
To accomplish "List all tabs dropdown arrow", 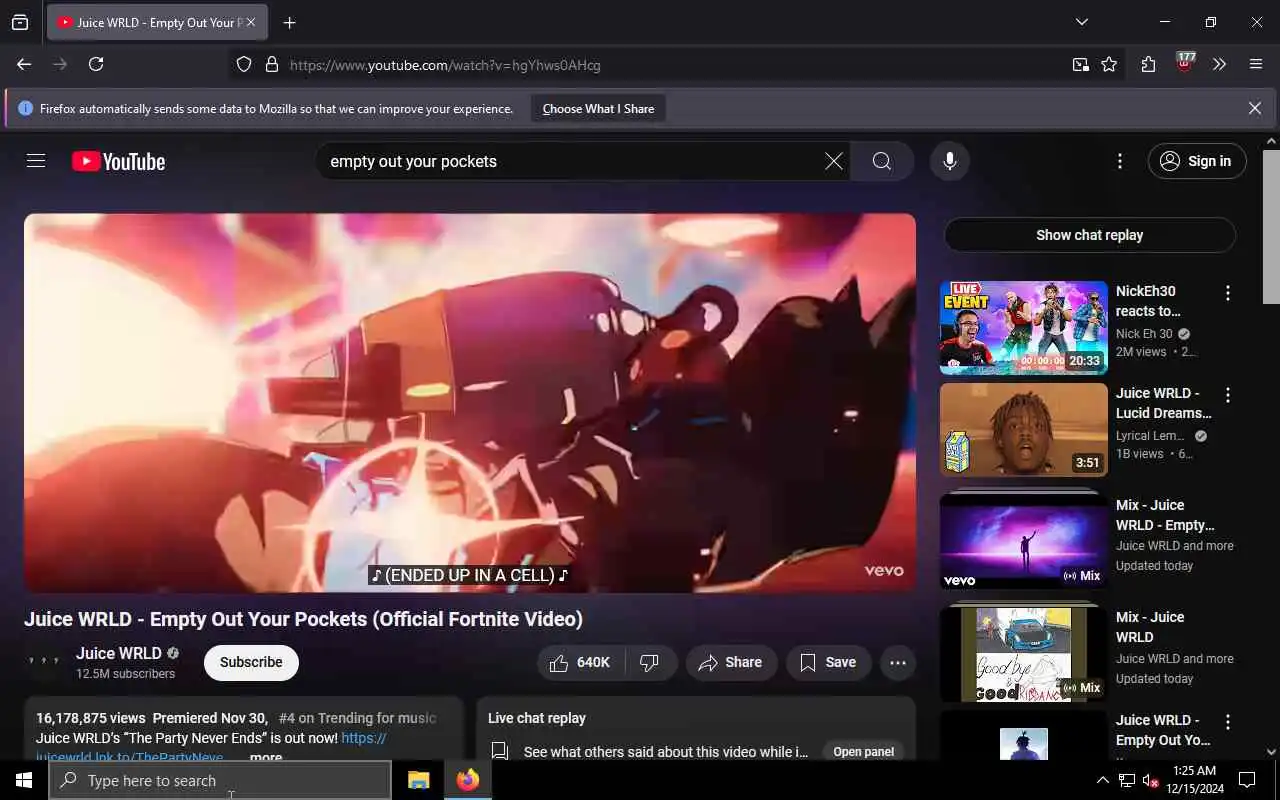I will pos(1081,22).
